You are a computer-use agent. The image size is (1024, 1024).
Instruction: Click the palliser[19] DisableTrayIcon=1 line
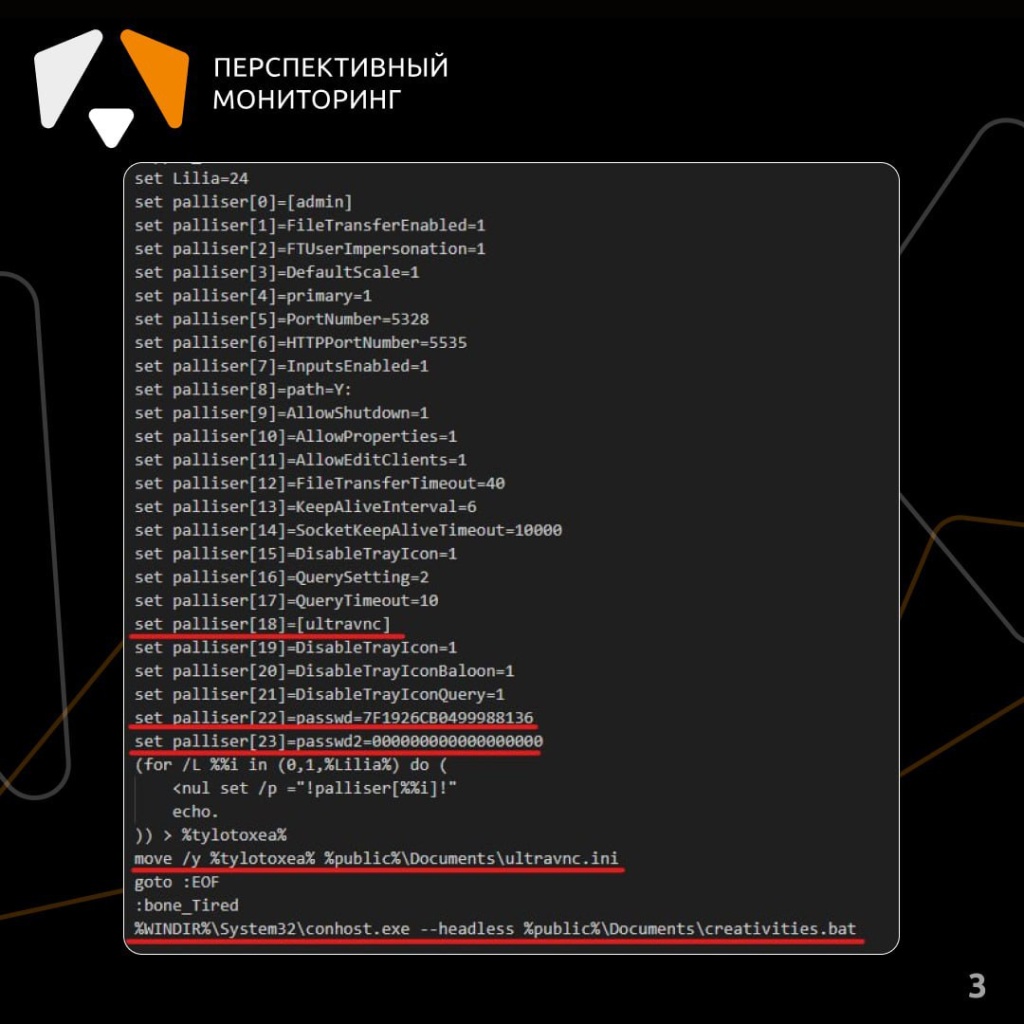[x=296, y=648]
